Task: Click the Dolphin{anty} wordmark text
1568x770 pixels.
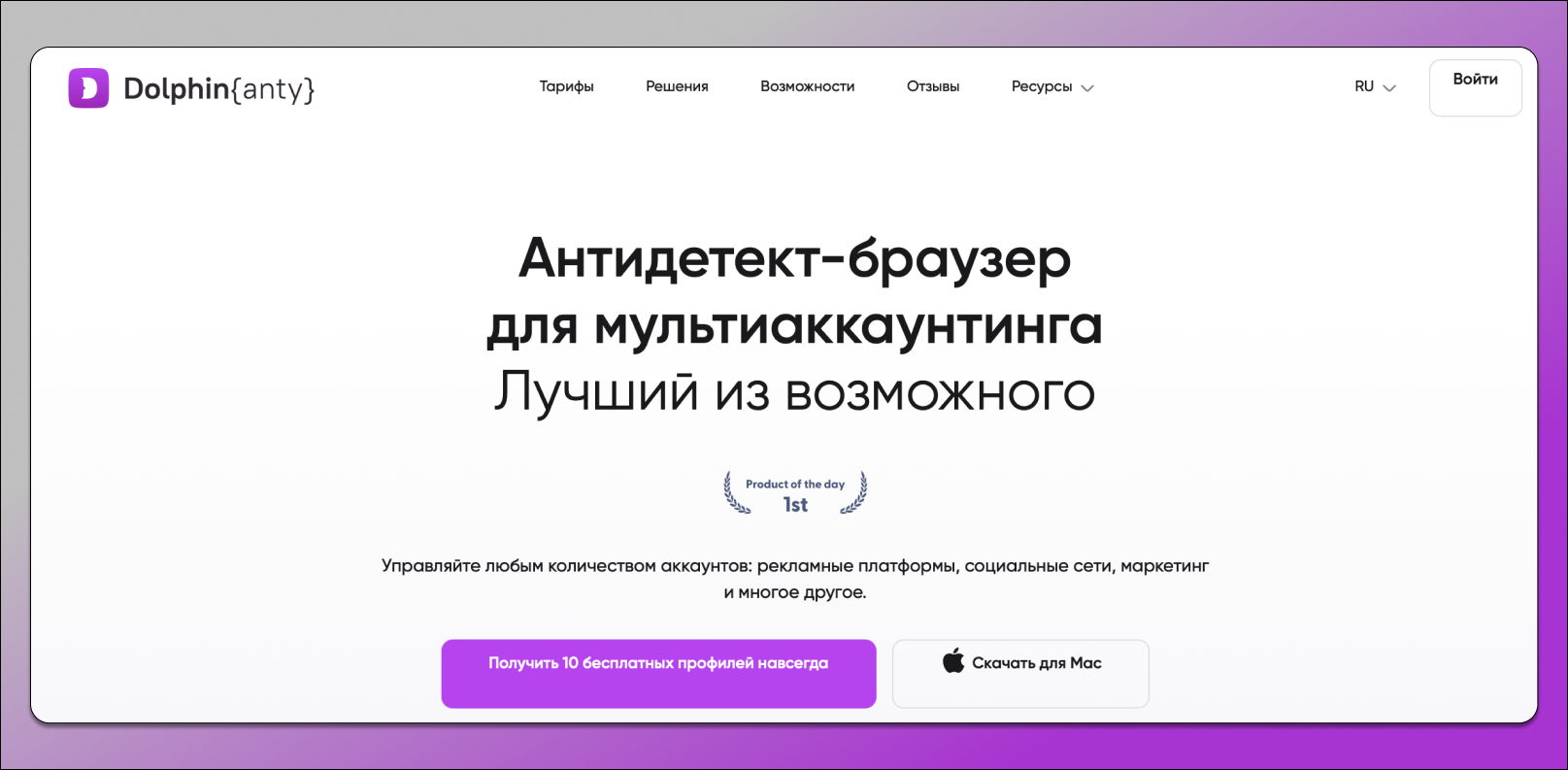Action: [219, 89]
